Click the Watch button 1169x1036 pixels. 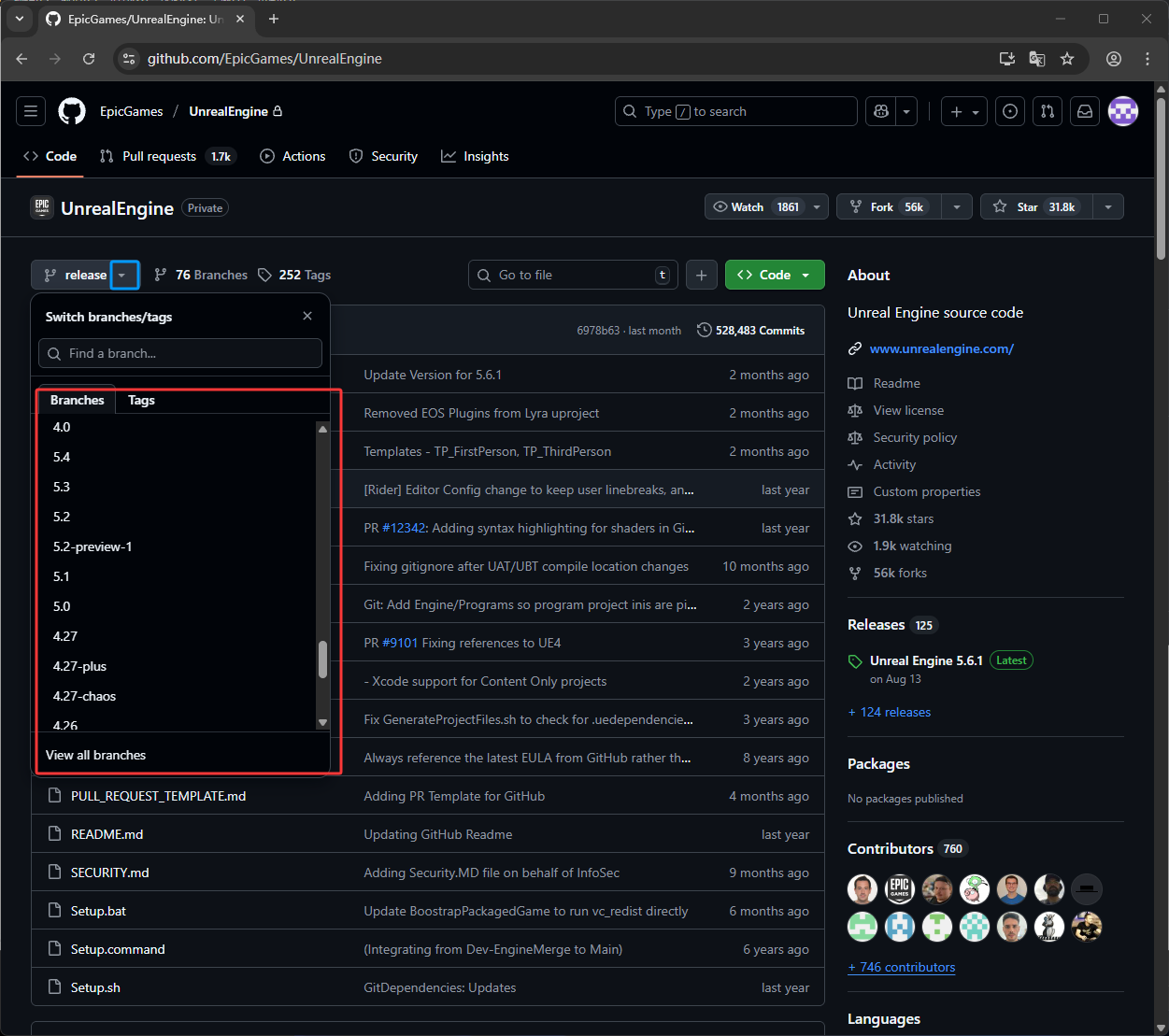(x=755, y=207)
